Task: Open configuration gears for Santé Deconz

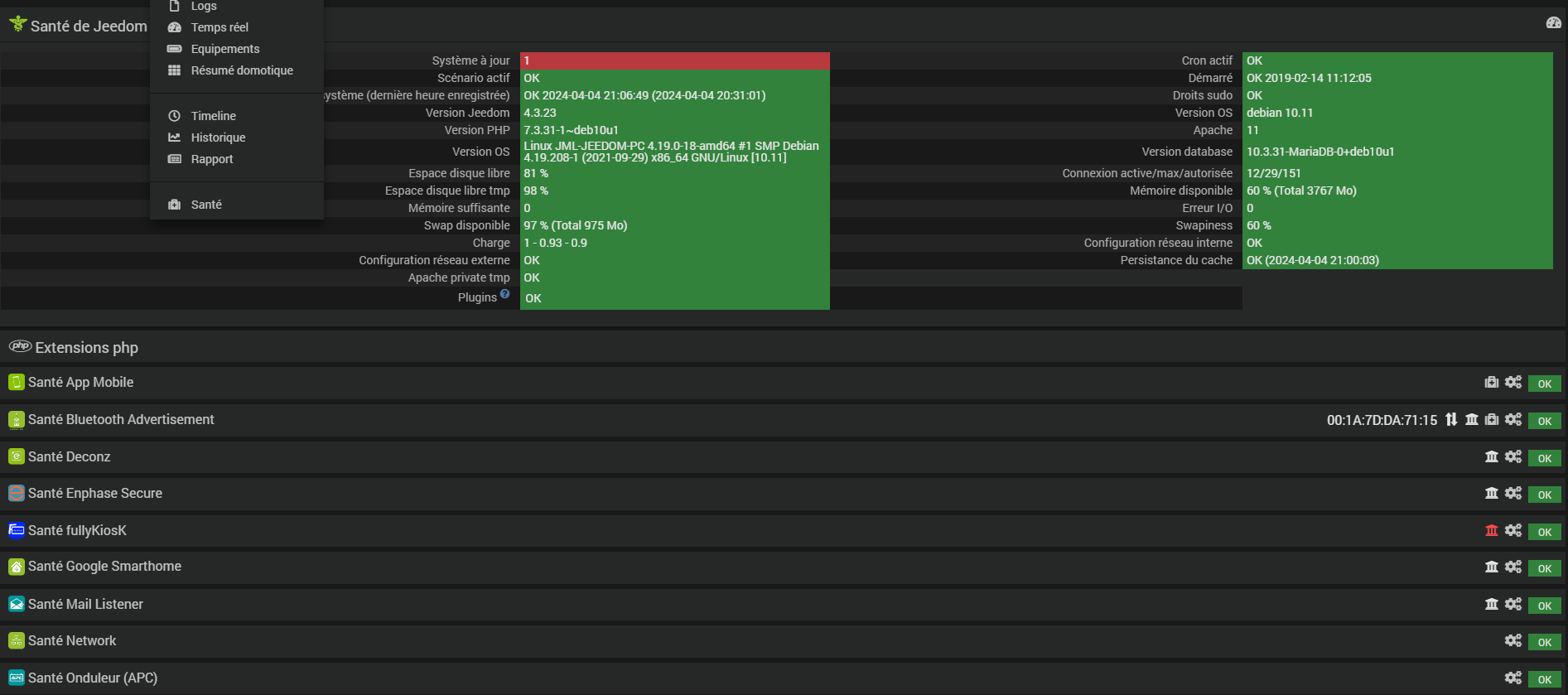Action: pos(1513,456)
